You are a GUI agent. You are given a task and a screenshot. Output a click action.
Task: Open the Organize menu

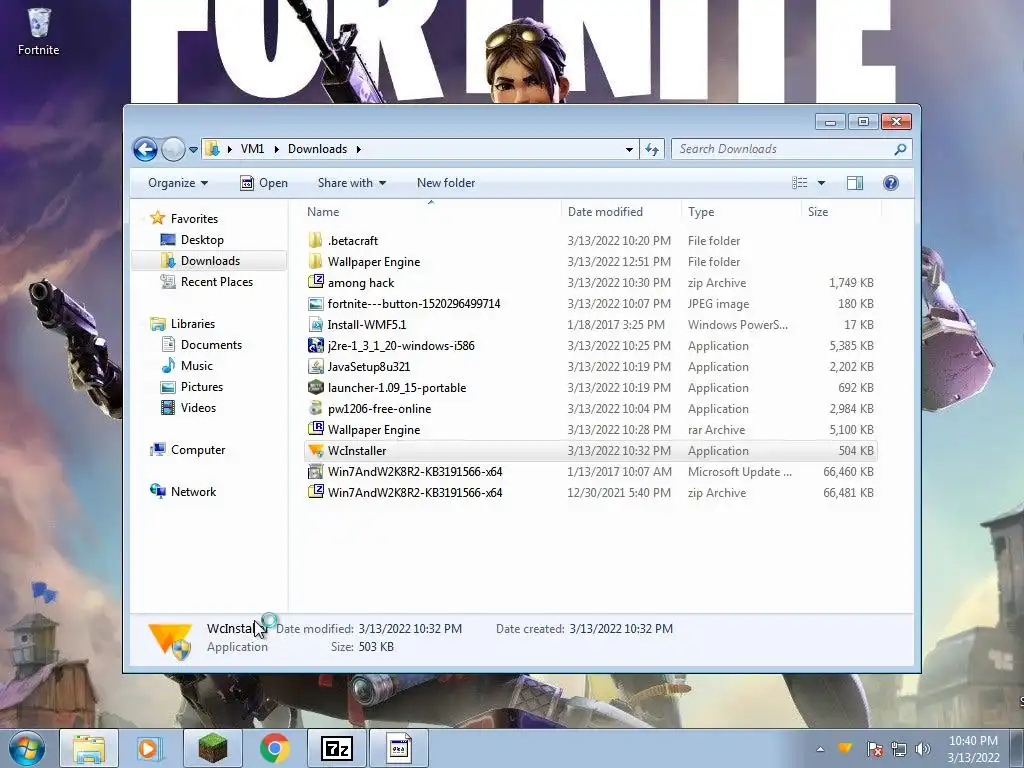coord(178,183)
